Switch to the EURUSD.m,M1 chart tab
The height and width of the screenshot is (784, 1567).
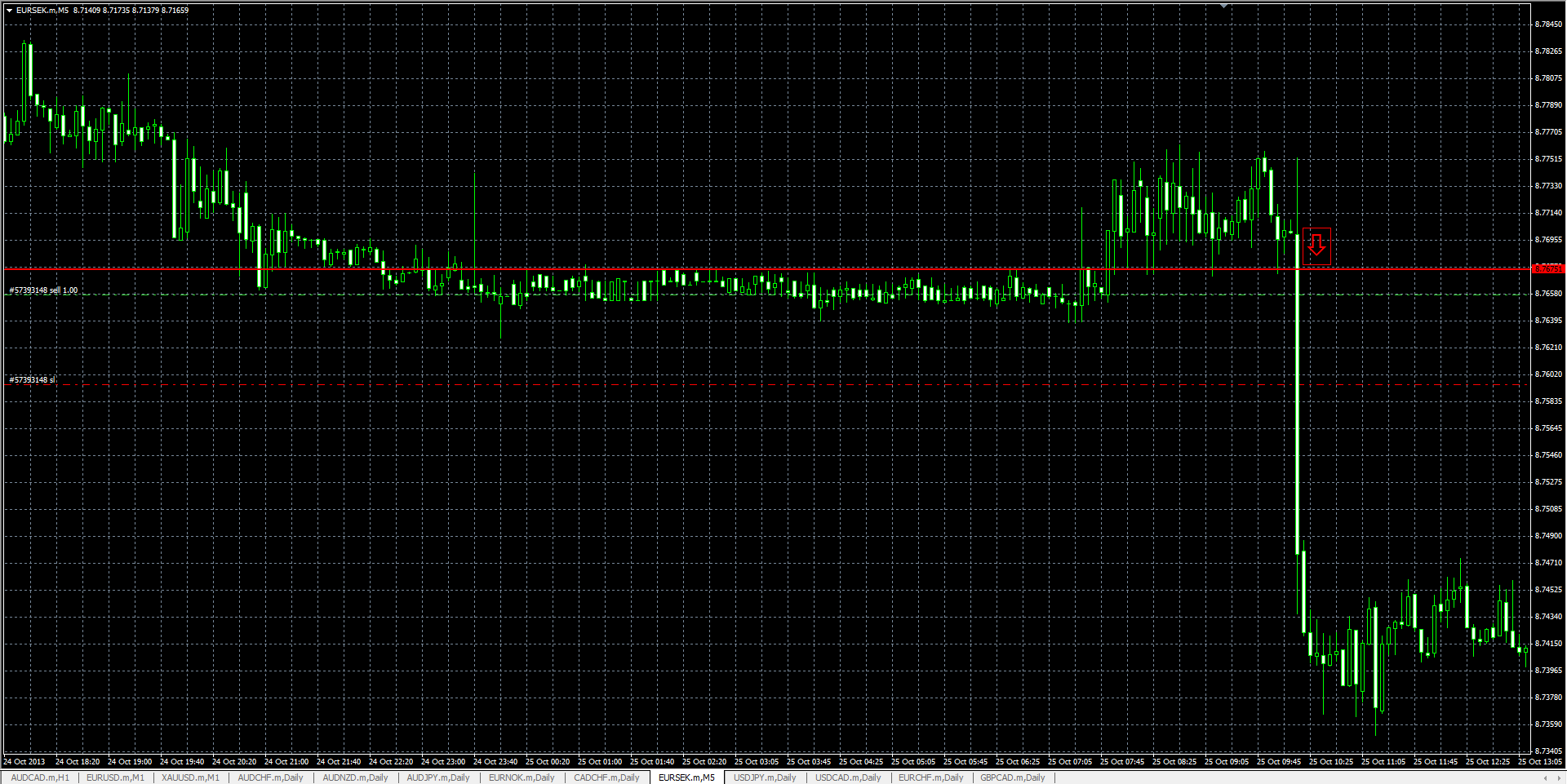click(115, 777)
